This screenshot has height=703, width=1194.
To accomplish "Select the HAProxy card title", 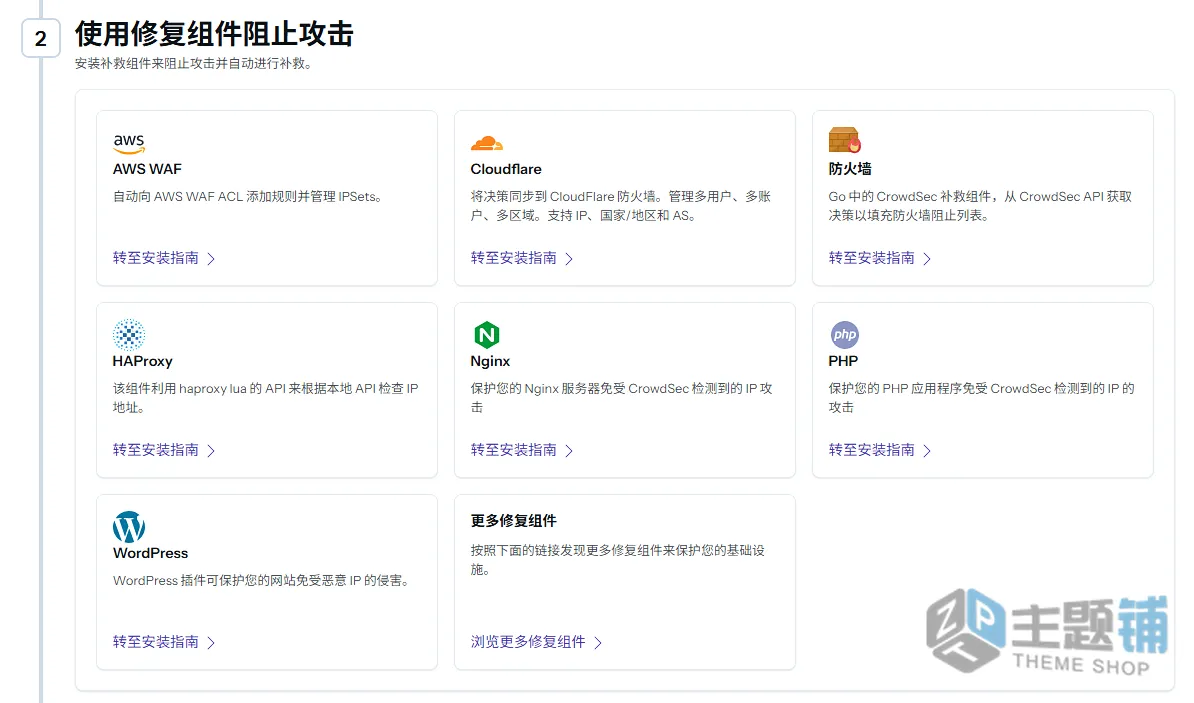I will tap(142, 361).
